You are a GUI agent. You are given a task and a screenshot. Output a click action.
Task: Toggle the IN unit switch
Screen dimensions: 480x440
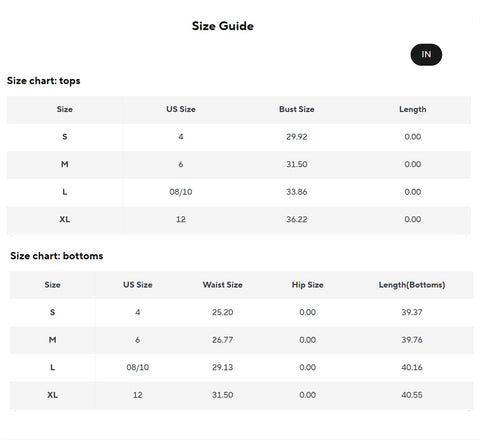[426, 55]
